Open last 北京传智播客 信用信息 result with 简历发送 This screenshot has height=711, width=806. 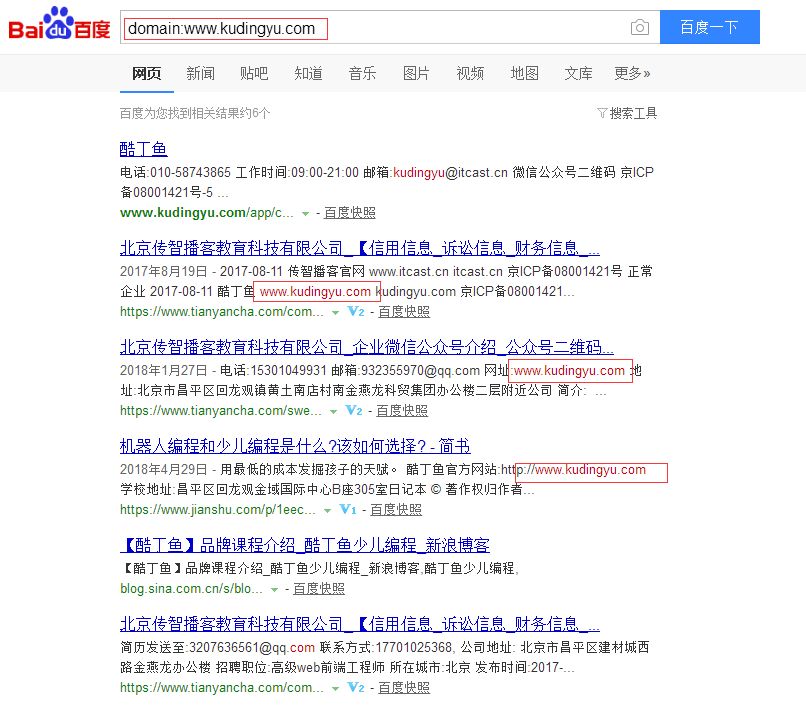[x=360, y=625]
